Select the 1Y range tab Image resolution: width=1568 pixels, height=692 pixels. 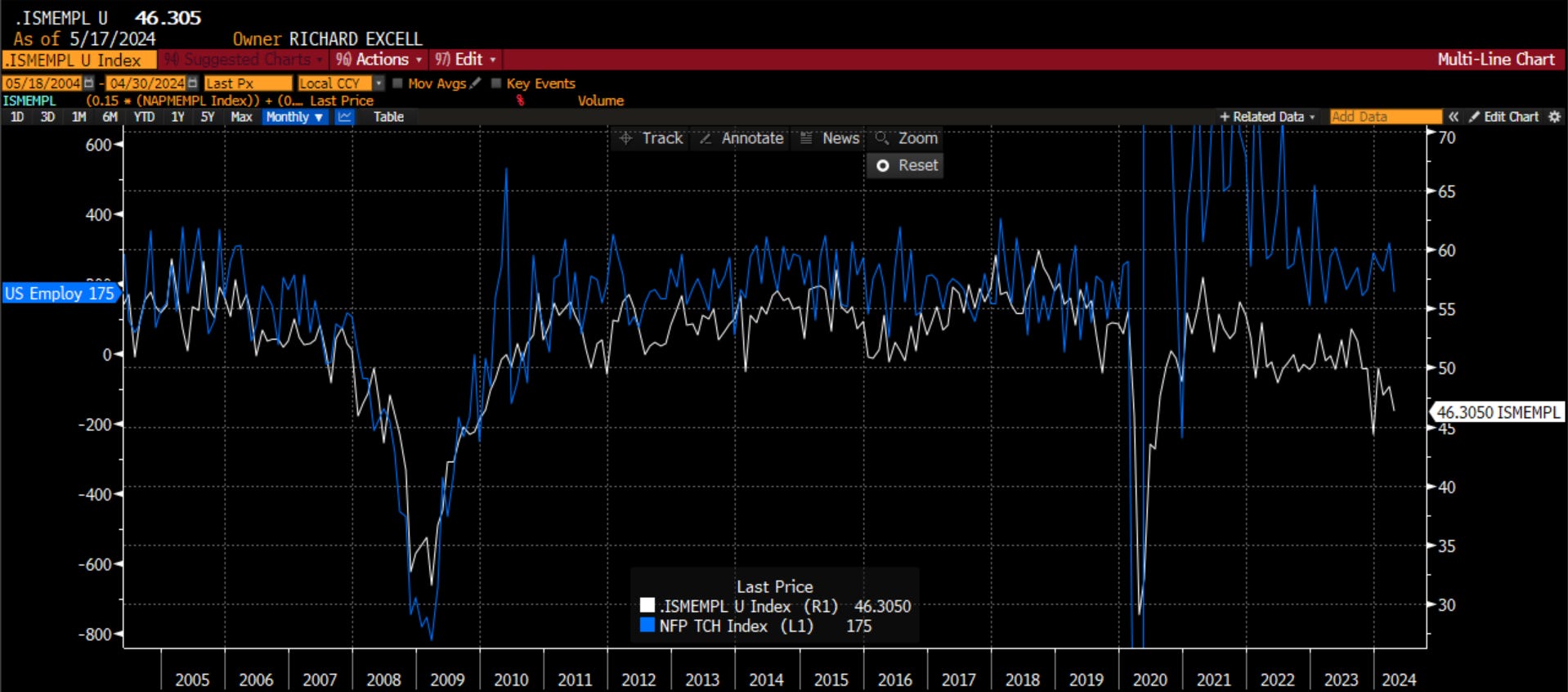177,117
